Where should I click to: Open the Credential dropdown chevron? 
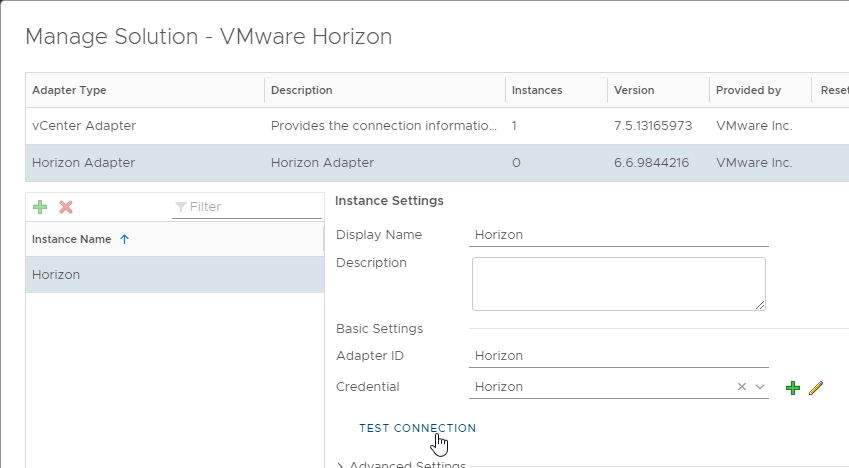760,387
